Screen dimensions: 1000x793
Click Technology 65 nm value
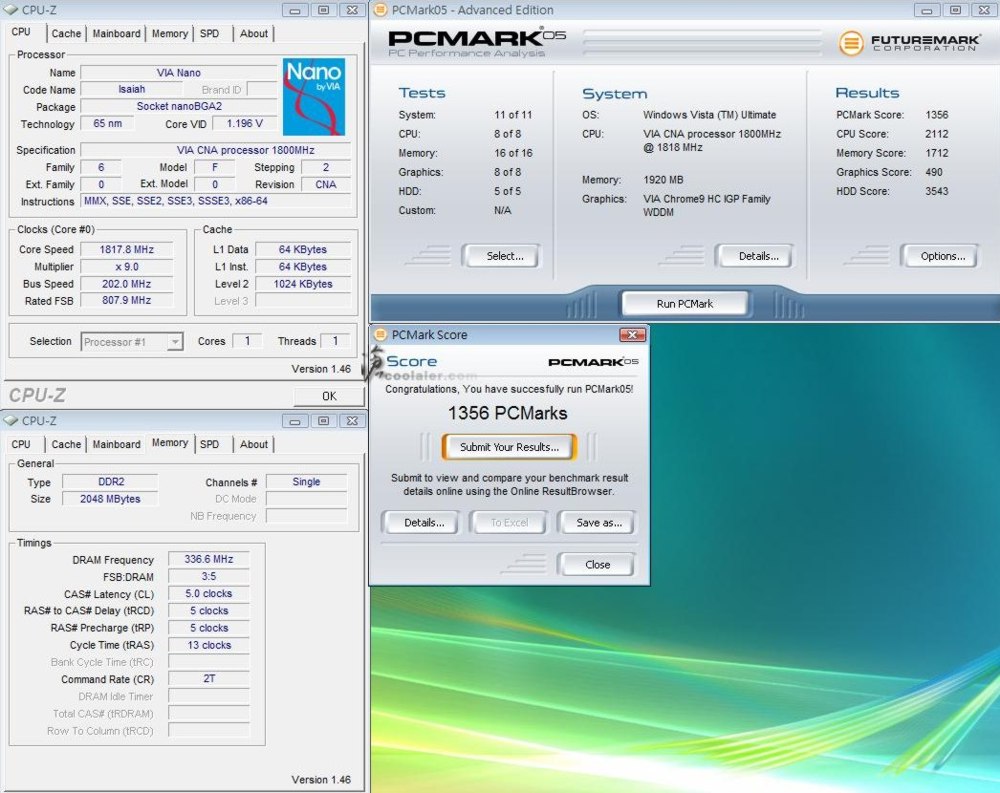[107, 123]
